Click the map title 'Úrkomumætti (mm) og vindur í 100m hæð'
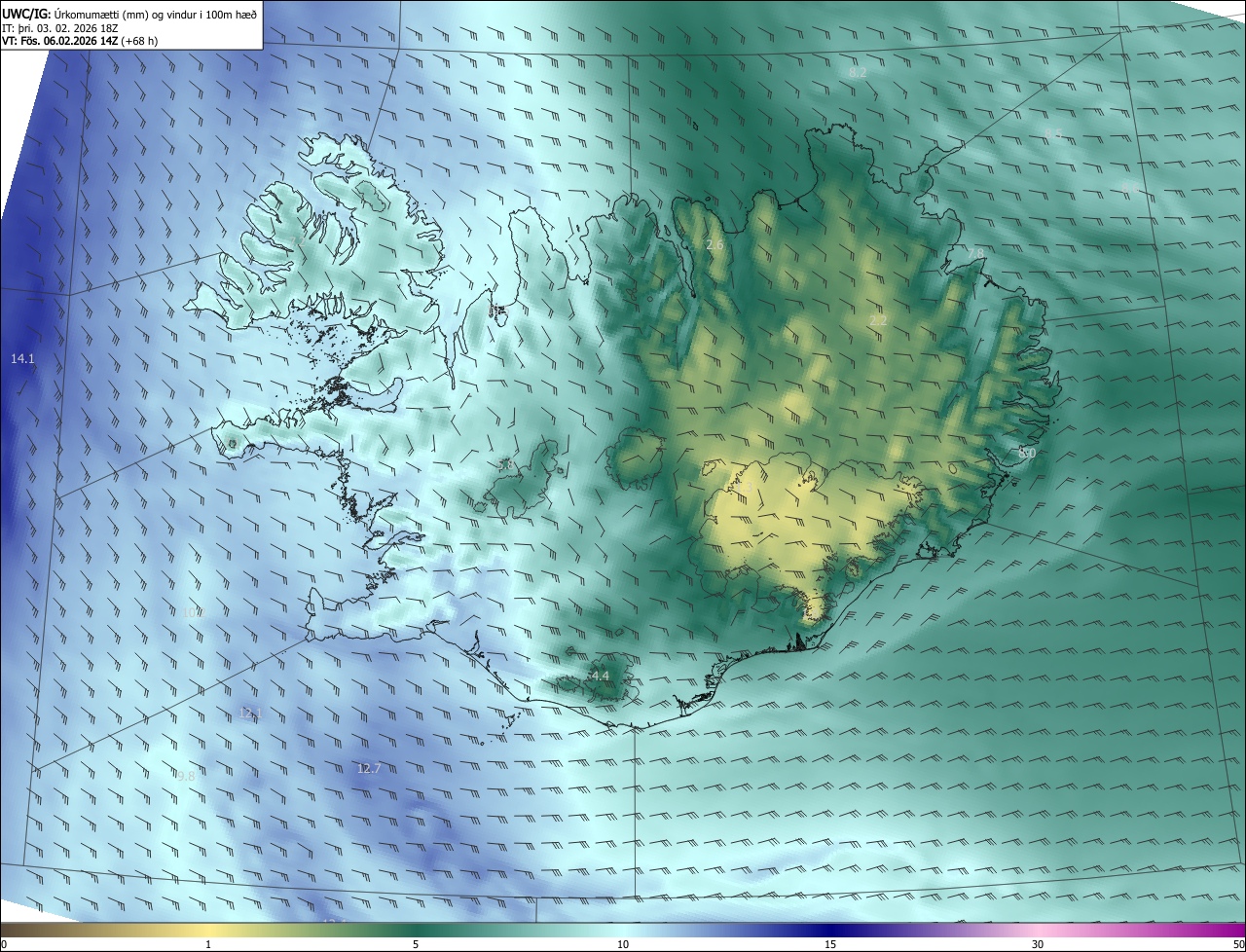This screenshot has height=952, width=1246. (156, 14)
